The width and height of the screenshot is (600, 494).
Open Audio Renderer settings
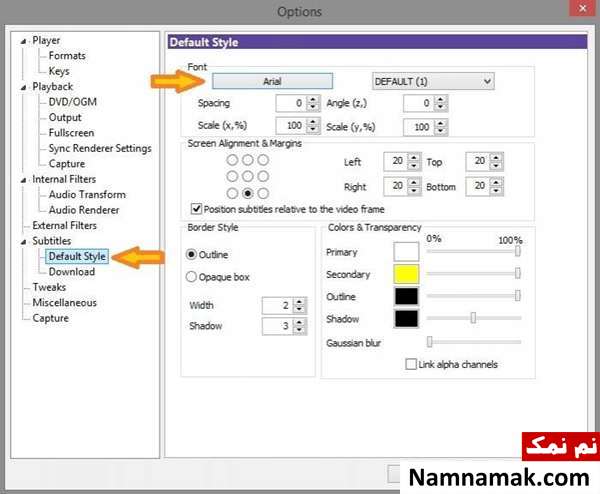(84, 210)
